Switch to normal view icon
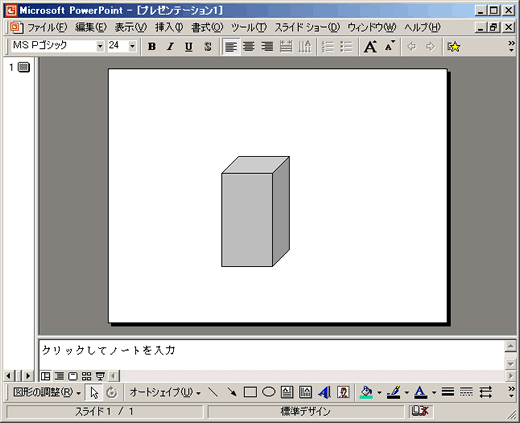Screen dimensions: 520x423 45,376
